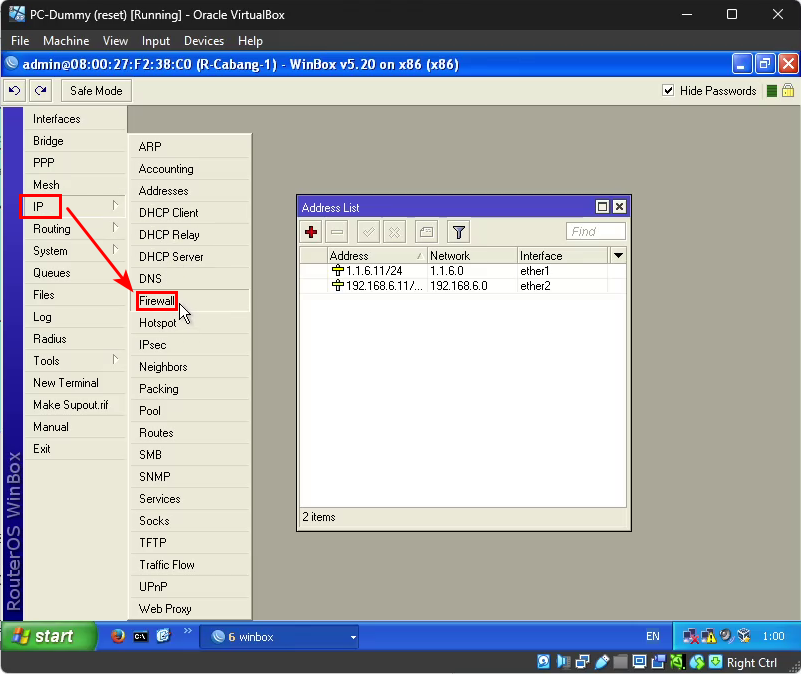Click the VirtualBox hard disk status icon
Viewport: 801px width, 674px height.
coord(544,662)
